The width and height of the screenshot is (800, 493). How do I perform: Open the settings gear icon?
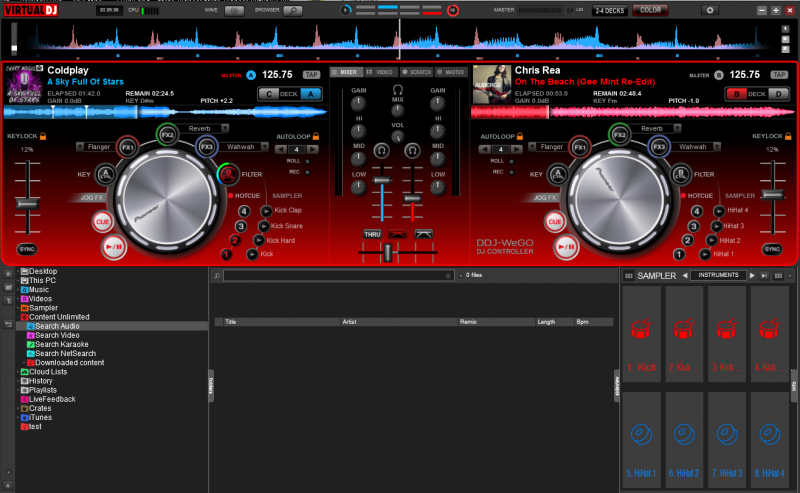710,10
